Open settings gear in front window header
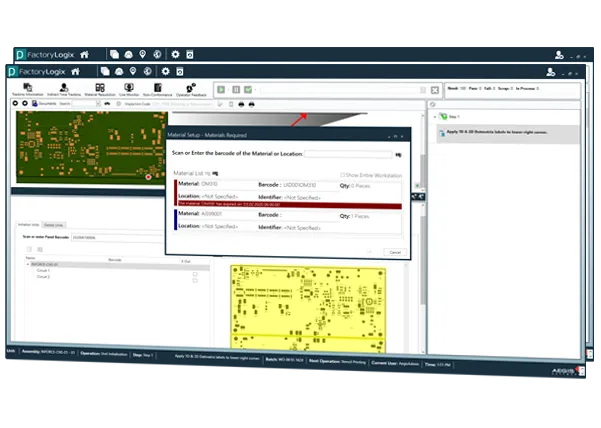This screenshot has width=601, height=428. (165, 71)
